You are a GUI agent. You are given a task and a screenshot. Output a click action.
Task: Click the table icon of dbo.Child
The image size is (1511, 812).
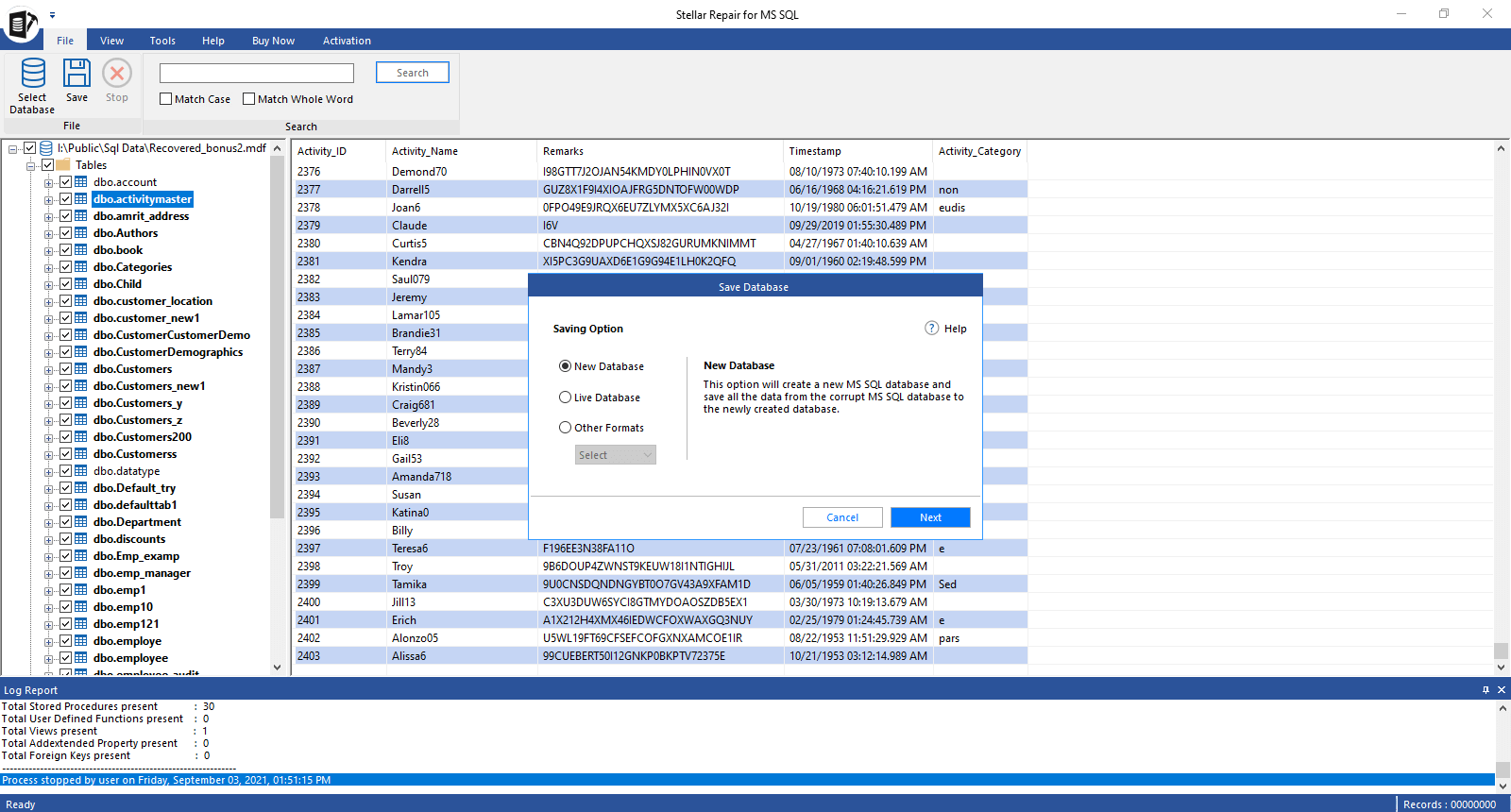tap(81, 284)
